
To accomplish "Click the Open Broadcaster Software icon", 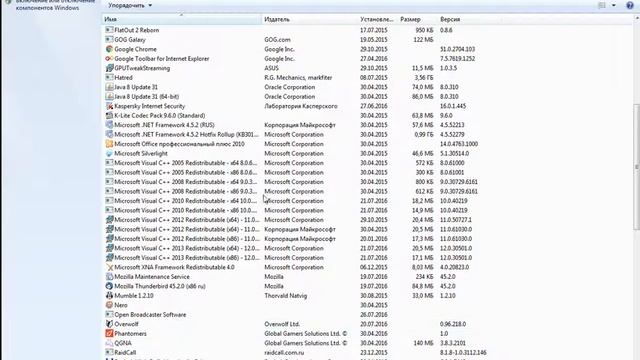I will click(x=109, y=314).
